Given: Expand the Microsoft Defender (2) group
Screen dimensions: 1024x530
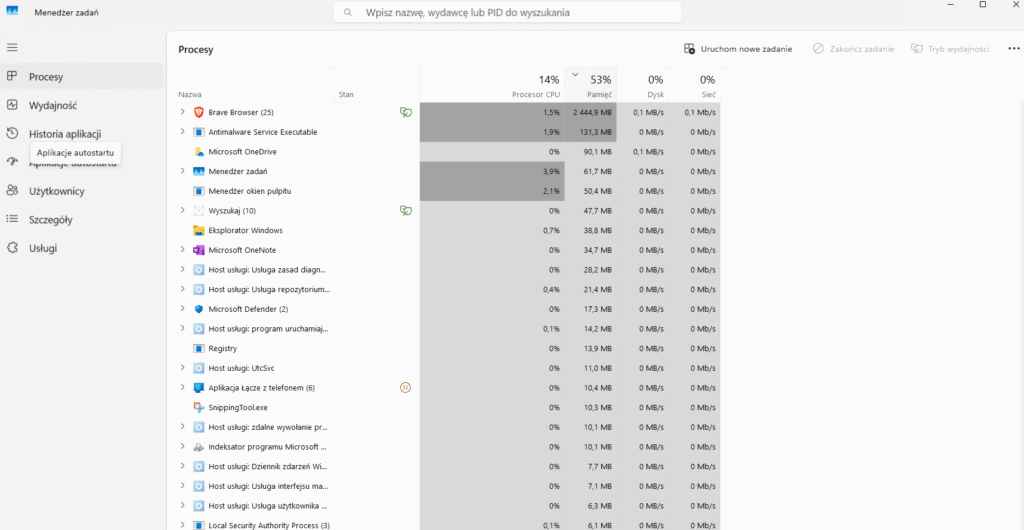Looking at the screenshot, I should [182, 309].
